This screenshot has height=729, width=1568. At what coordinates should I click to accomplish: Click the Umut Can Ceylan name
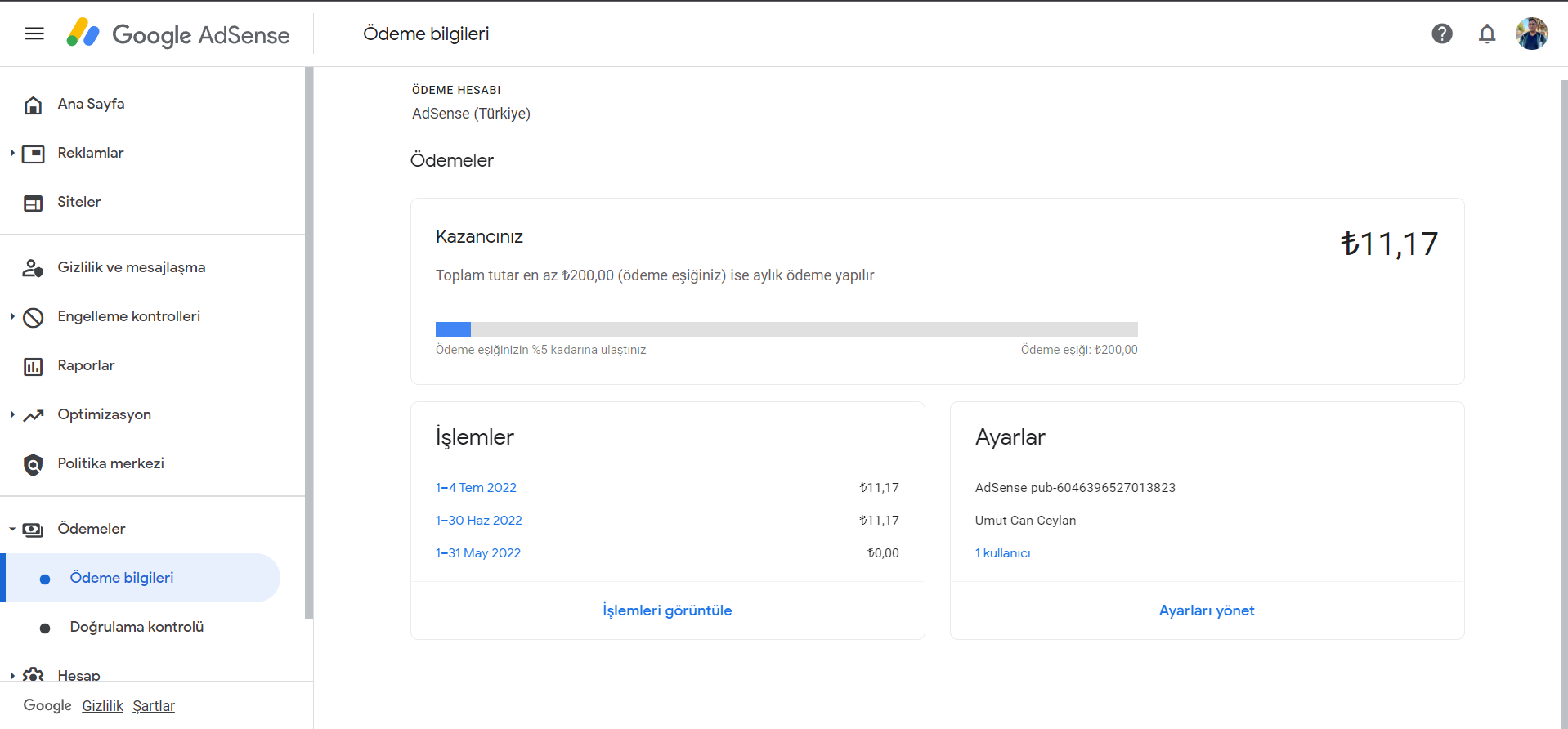coord(1025,520)
